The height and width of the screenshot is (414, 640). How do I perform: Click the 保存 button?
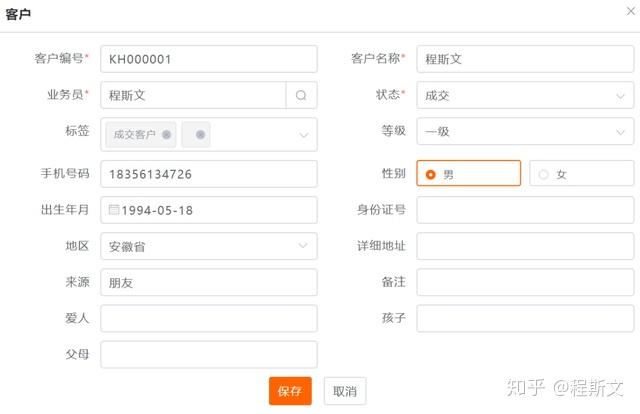click(290, 391)
